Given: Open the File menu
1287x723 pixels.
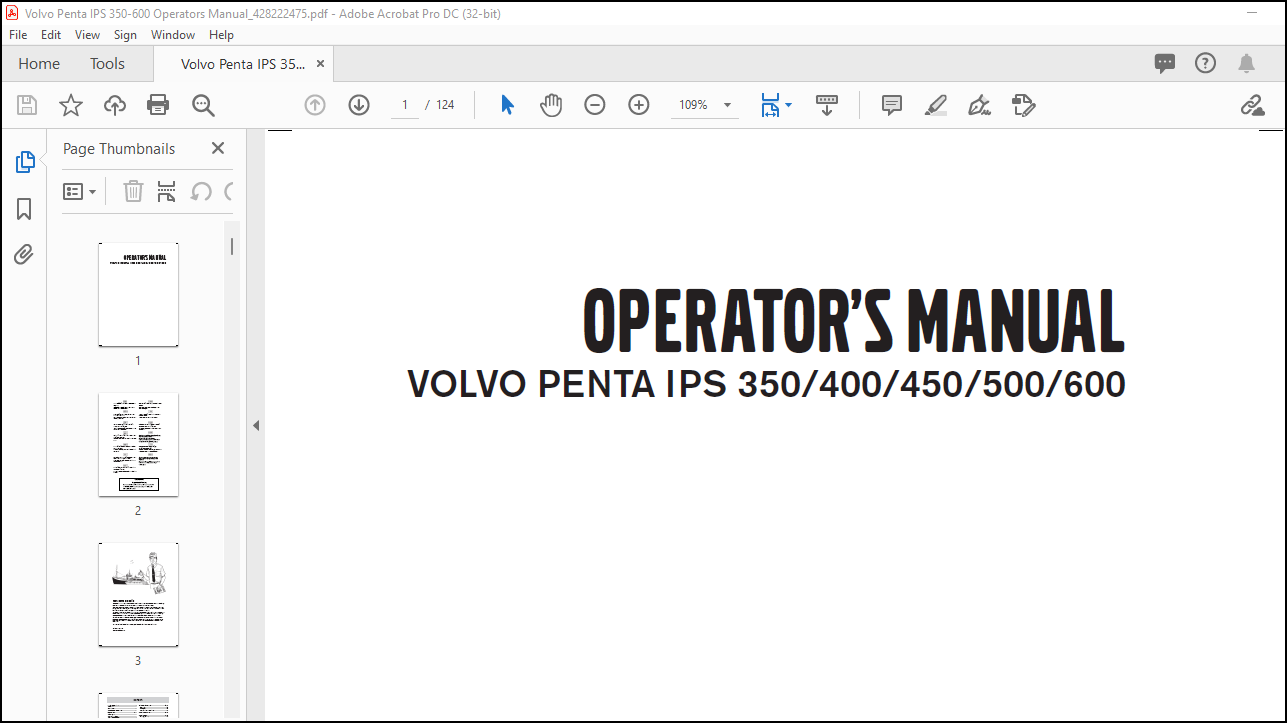Looking at the screenshot, I should point(18,35).
